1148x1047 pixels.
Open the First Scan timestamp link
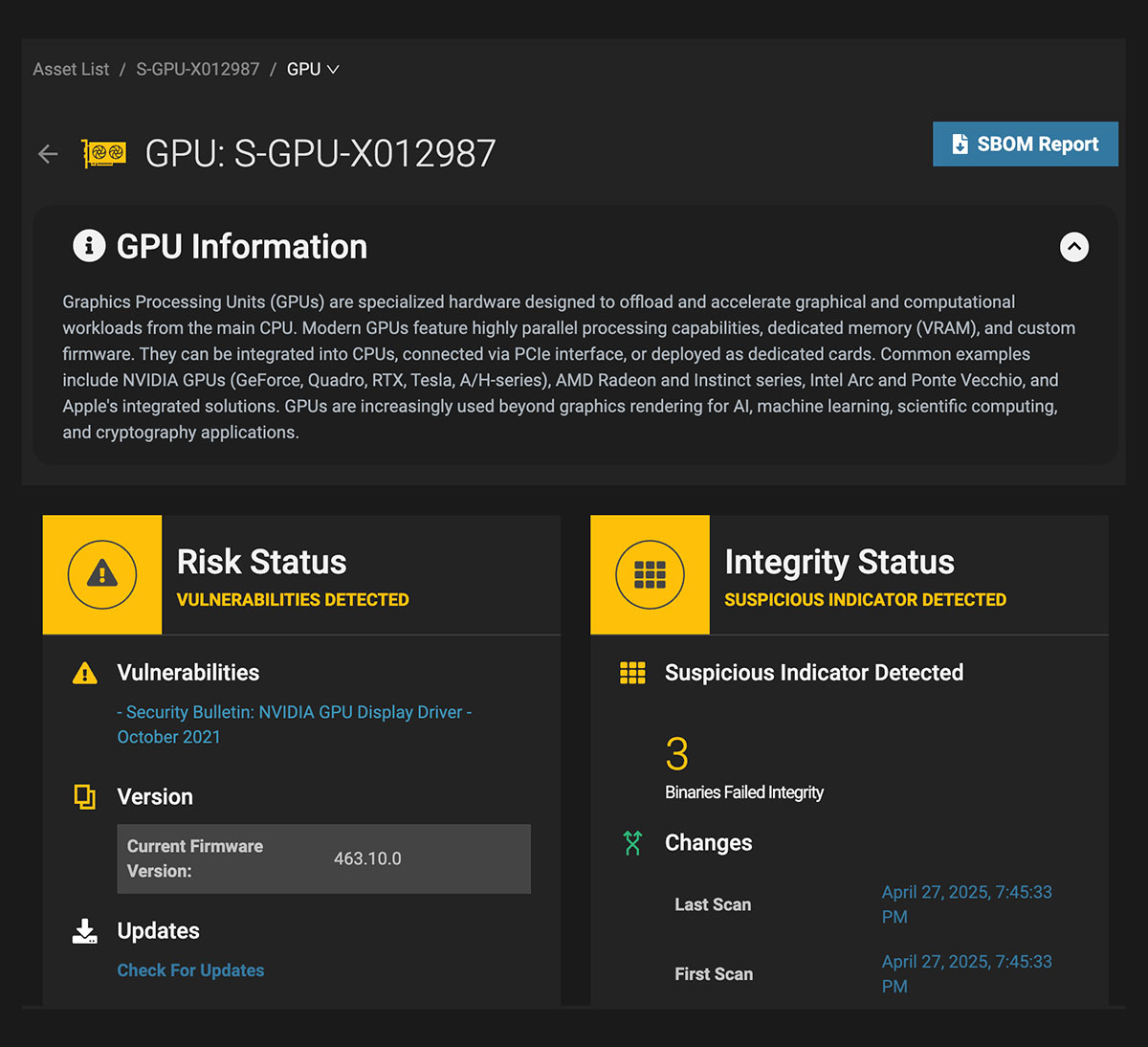[966, 973]
